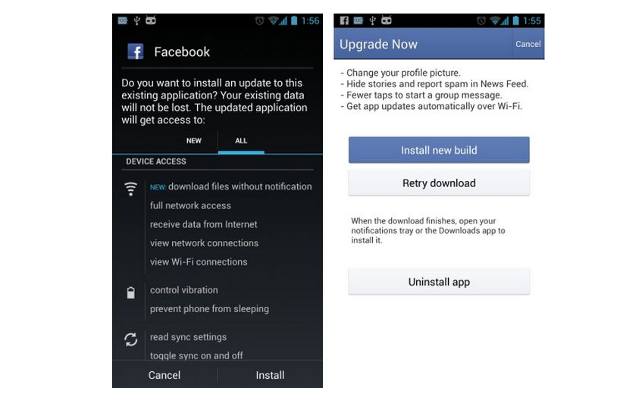Tap the Facebook notification icon in right status bar
The width and height of the screenshot is (620, 400).
pos(344,21)
